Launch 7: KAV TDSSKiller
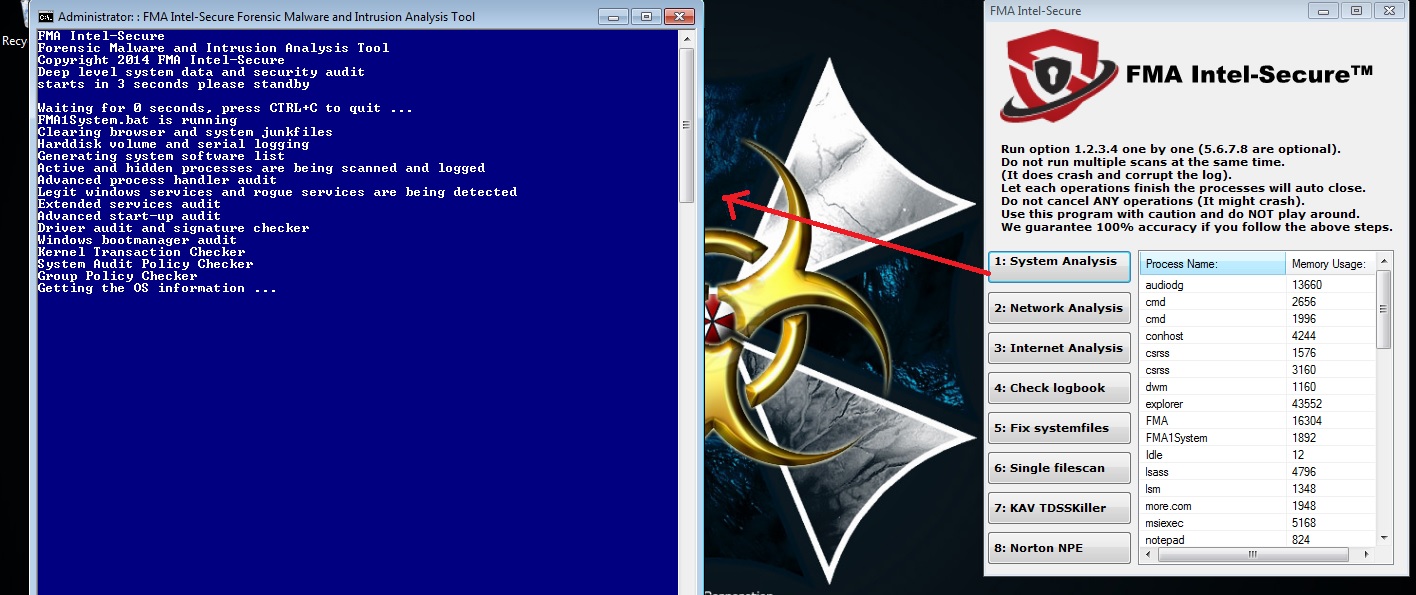Screen dimensions: 1416x595 tap(1059, 508)
